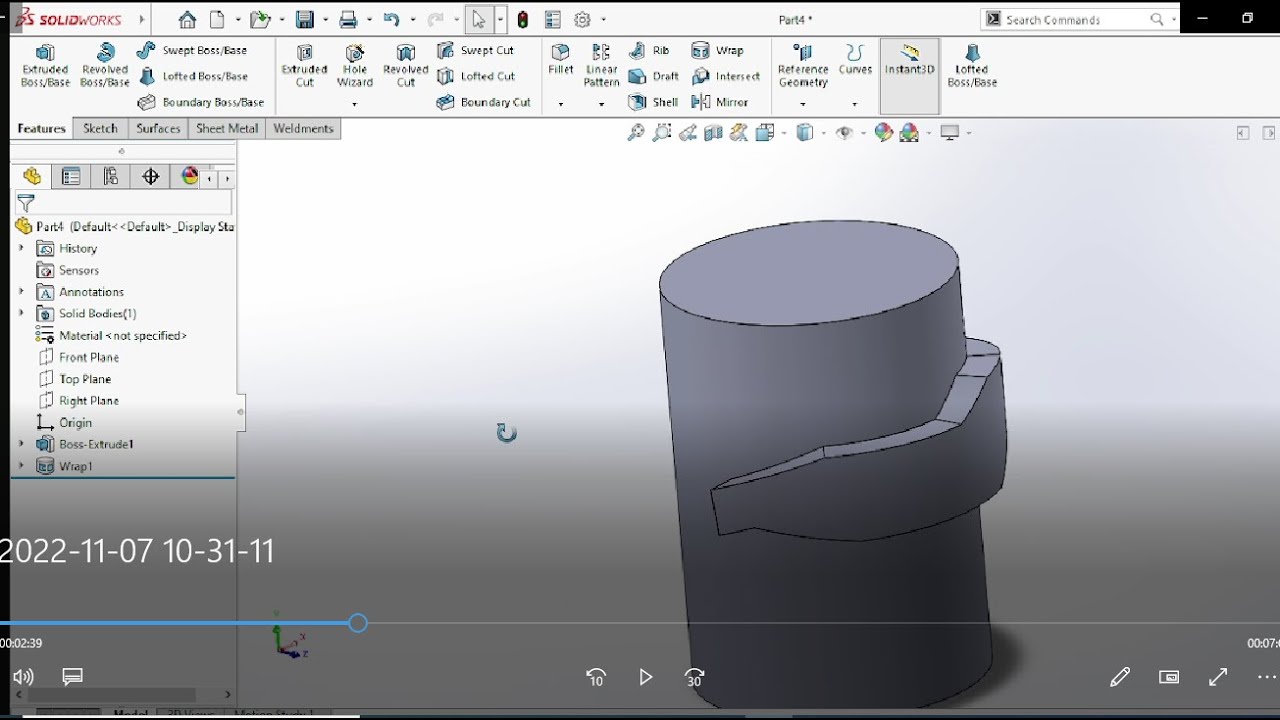The width and height of the screenshot is (1280, 720).
Task: Select the Revolved Cut tool
Action: [x=405, y=66]
